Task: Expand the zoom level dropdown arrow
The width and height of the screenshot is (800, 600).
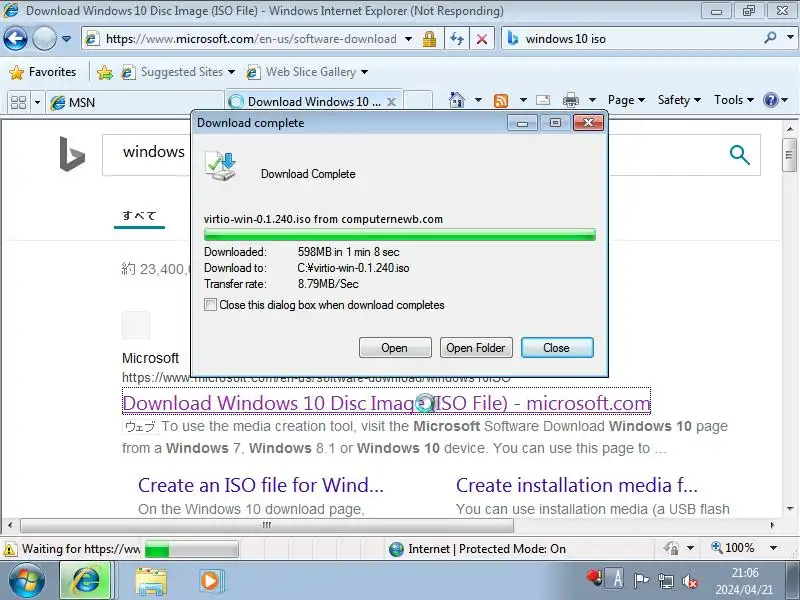Action: pyautogui.click(x=773, y=548)
